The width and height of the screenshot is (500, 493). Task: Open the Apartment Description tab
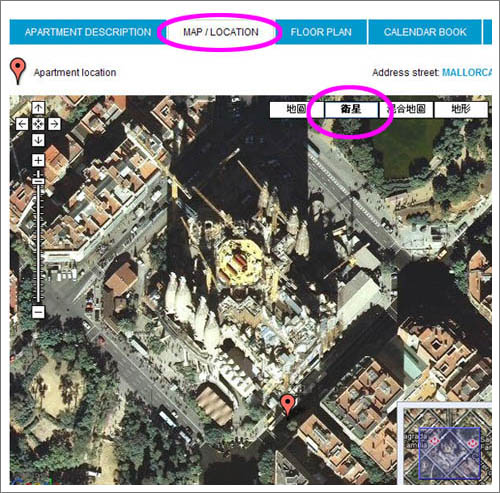[x=88, y=32]
